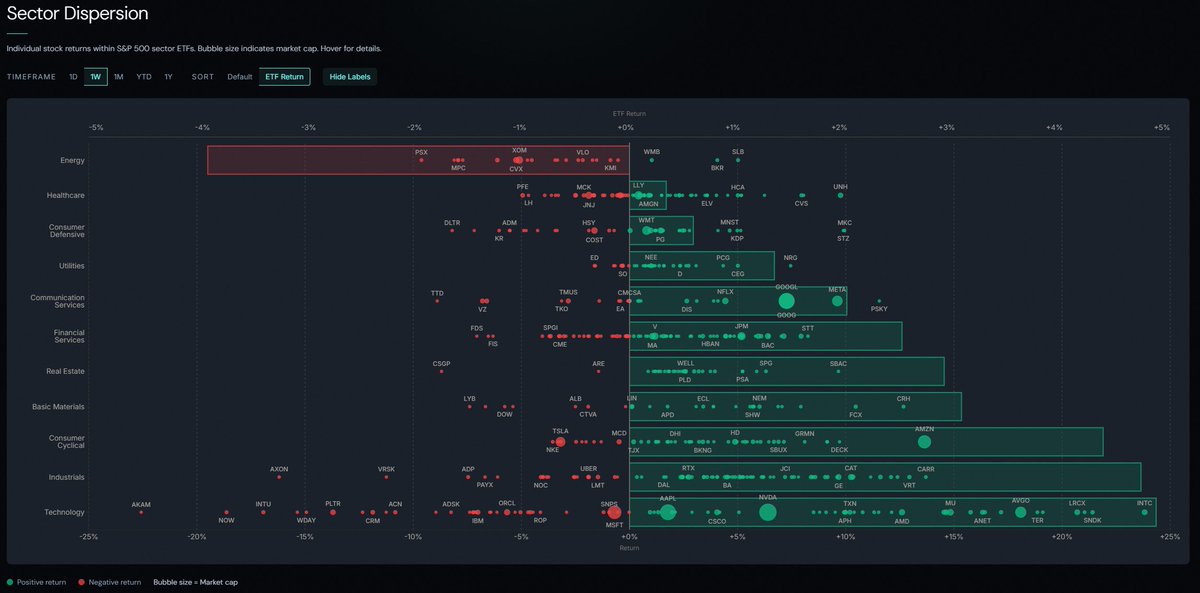
Task: Click the Communication Services sector label
Action: [x=58, y=301]
